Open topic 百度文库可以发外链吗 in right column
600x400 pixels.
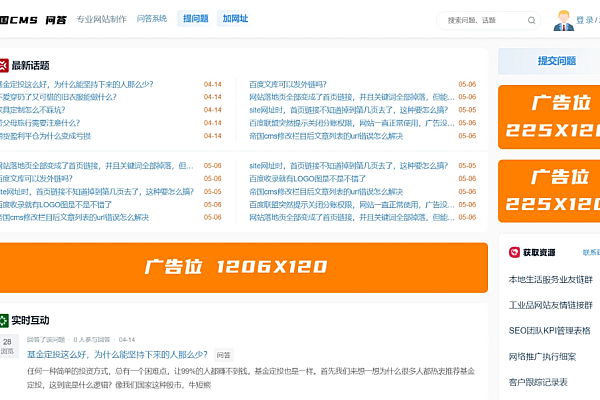coord(290,84)
